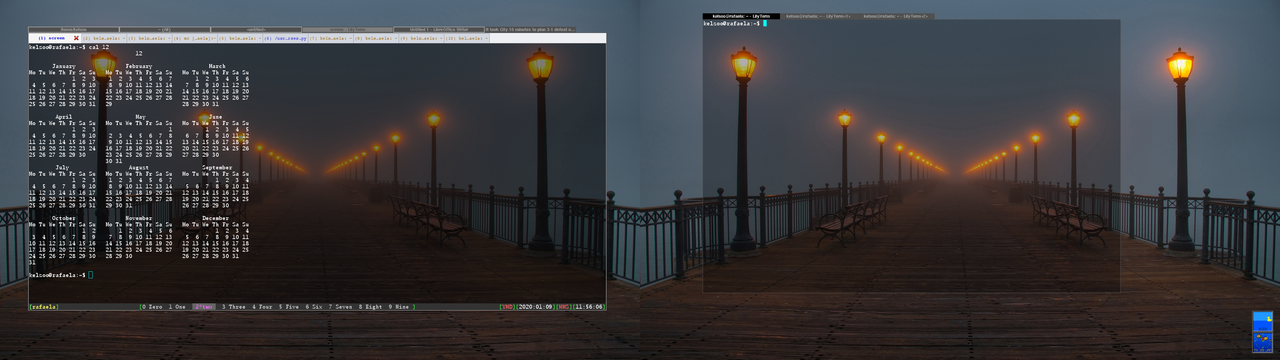The height and width of the screenshot is (360, 1280).
Task: Select the '<untitled>' window title tab
Action: click(256, 29)
